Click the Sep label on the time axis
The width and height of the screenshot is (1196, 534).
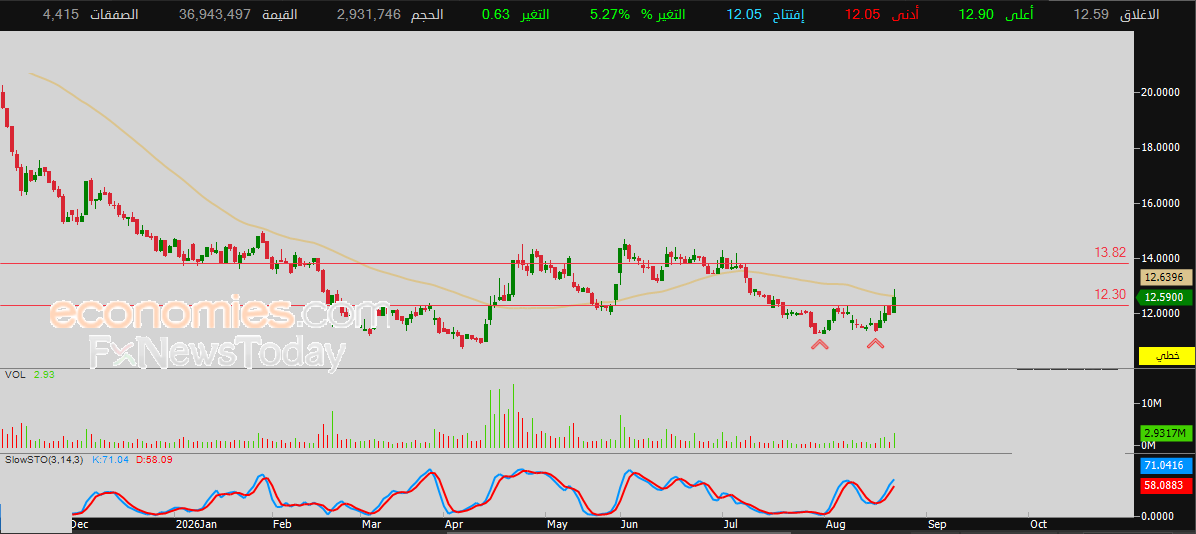[937, 525]
